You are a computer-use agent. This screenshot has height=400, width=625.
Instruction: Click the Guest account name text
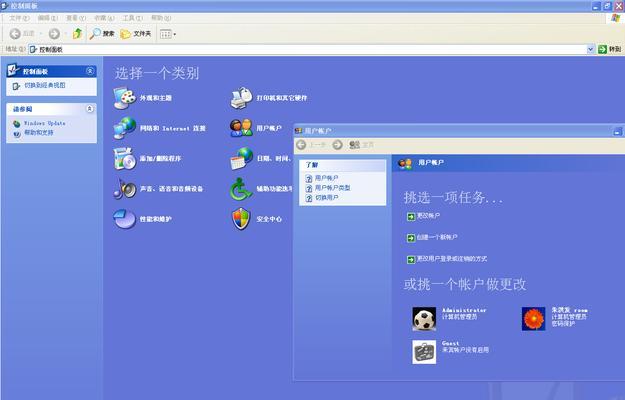(x=450, y=343)
